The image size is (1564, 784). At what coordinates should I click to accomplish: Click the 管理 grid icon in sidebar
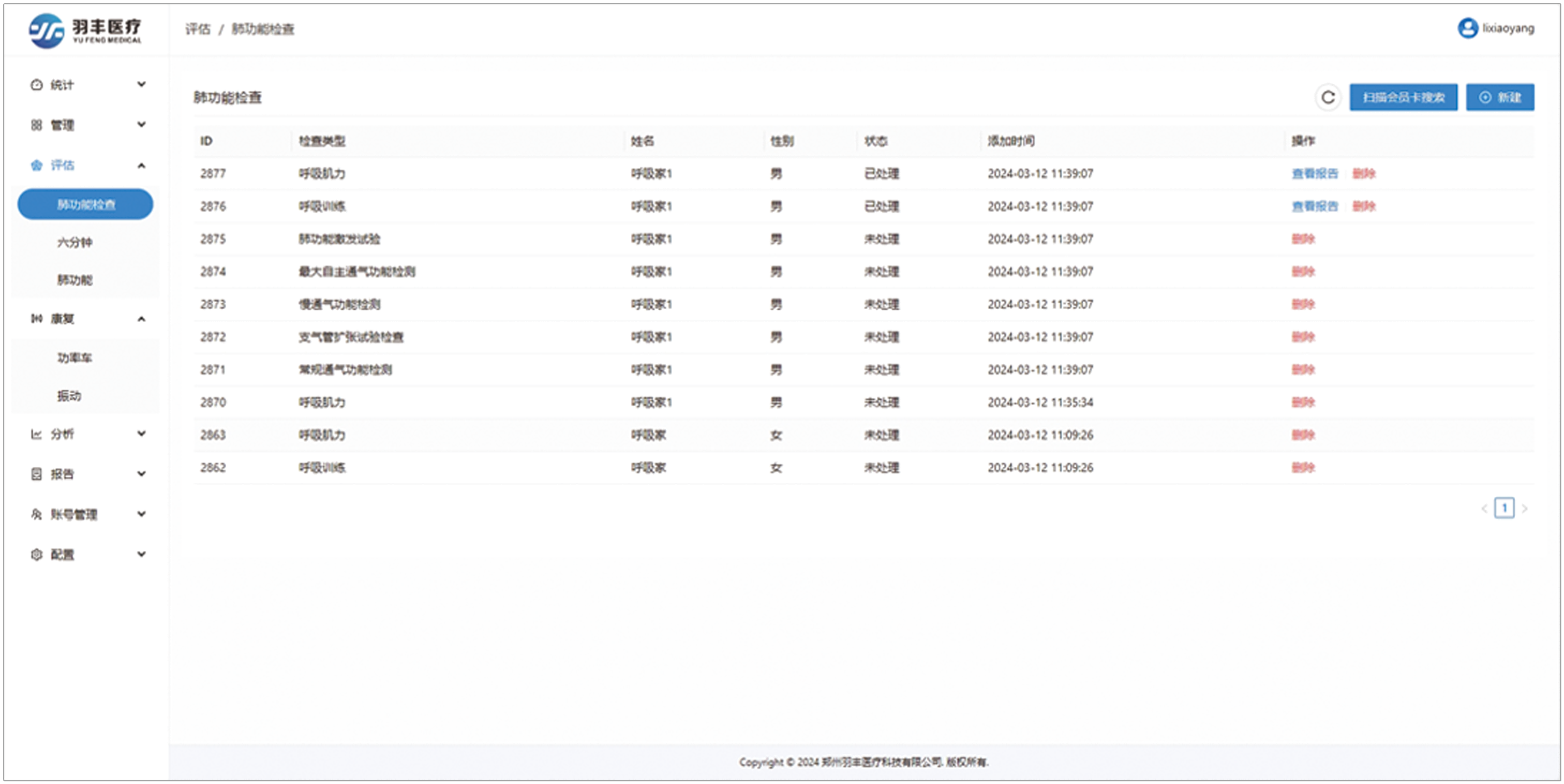[x=36, y=125]
